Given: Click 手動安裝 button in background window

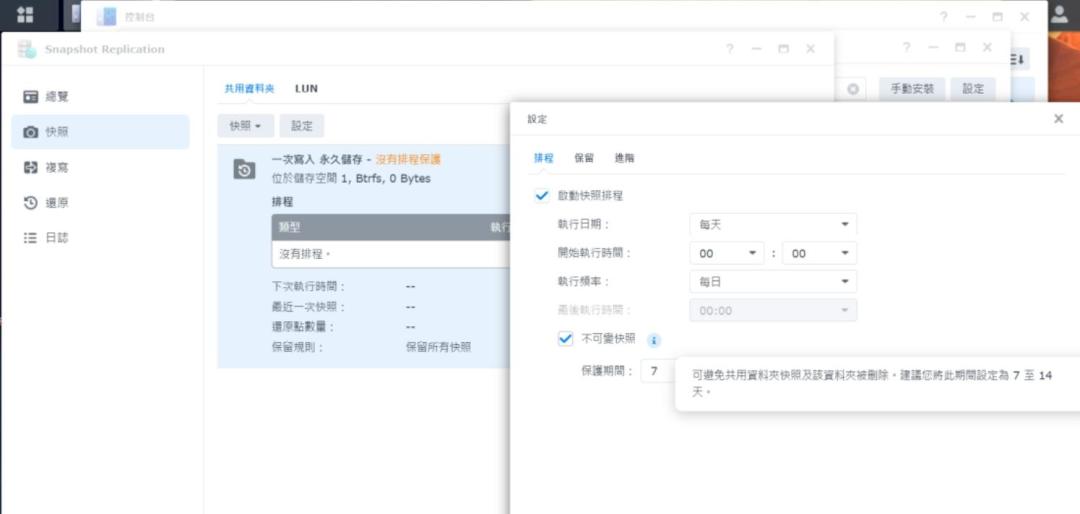Looking at the screenshot, I should click(912, 90).
